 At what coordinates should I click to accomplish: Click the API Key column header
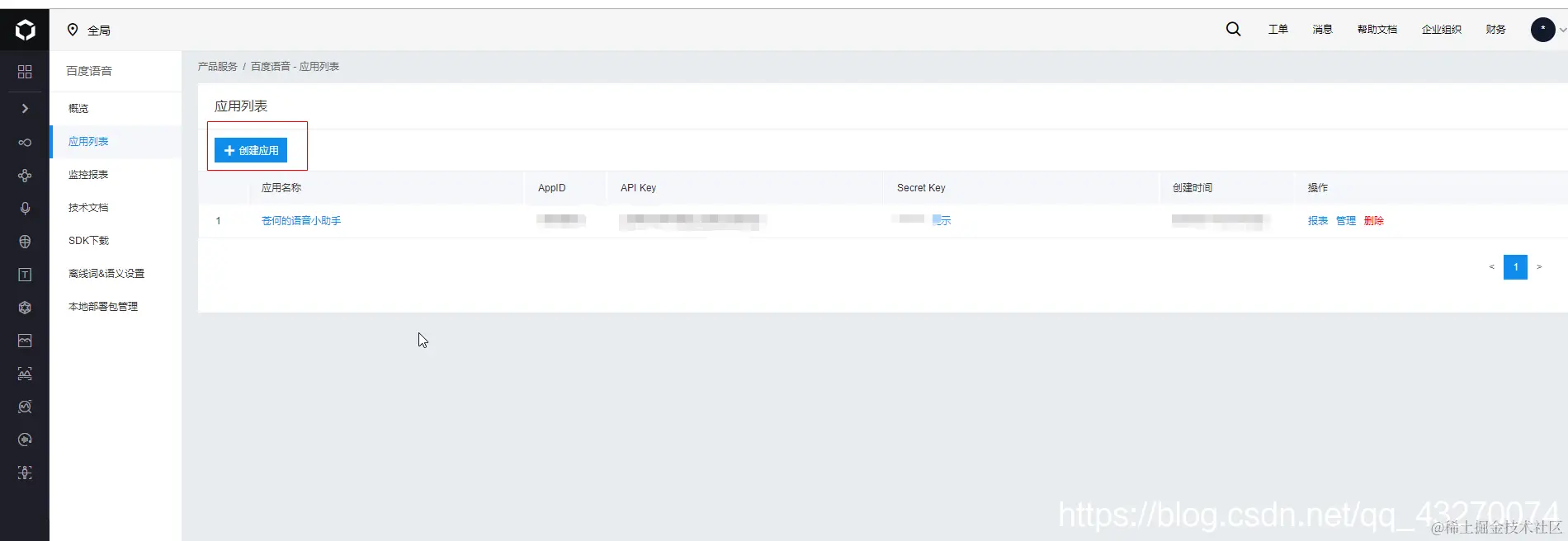click(638, 187)
